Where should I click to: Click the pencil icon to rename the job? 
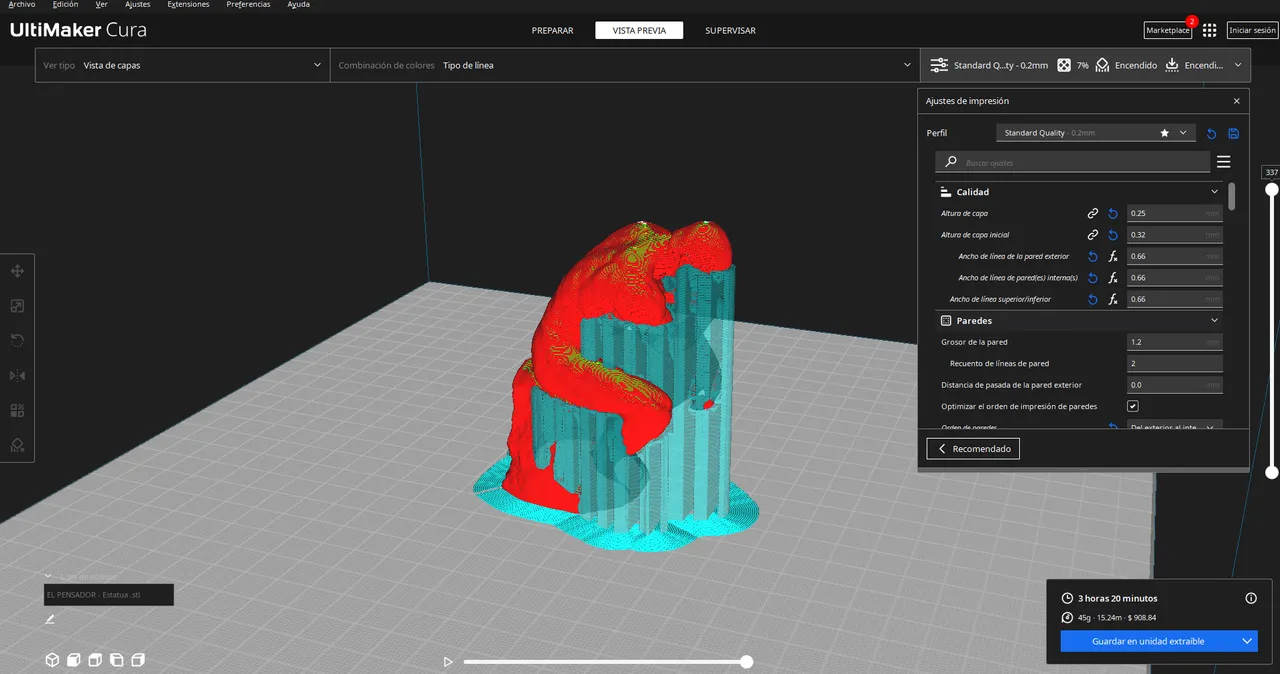click(x=50, y=619)
